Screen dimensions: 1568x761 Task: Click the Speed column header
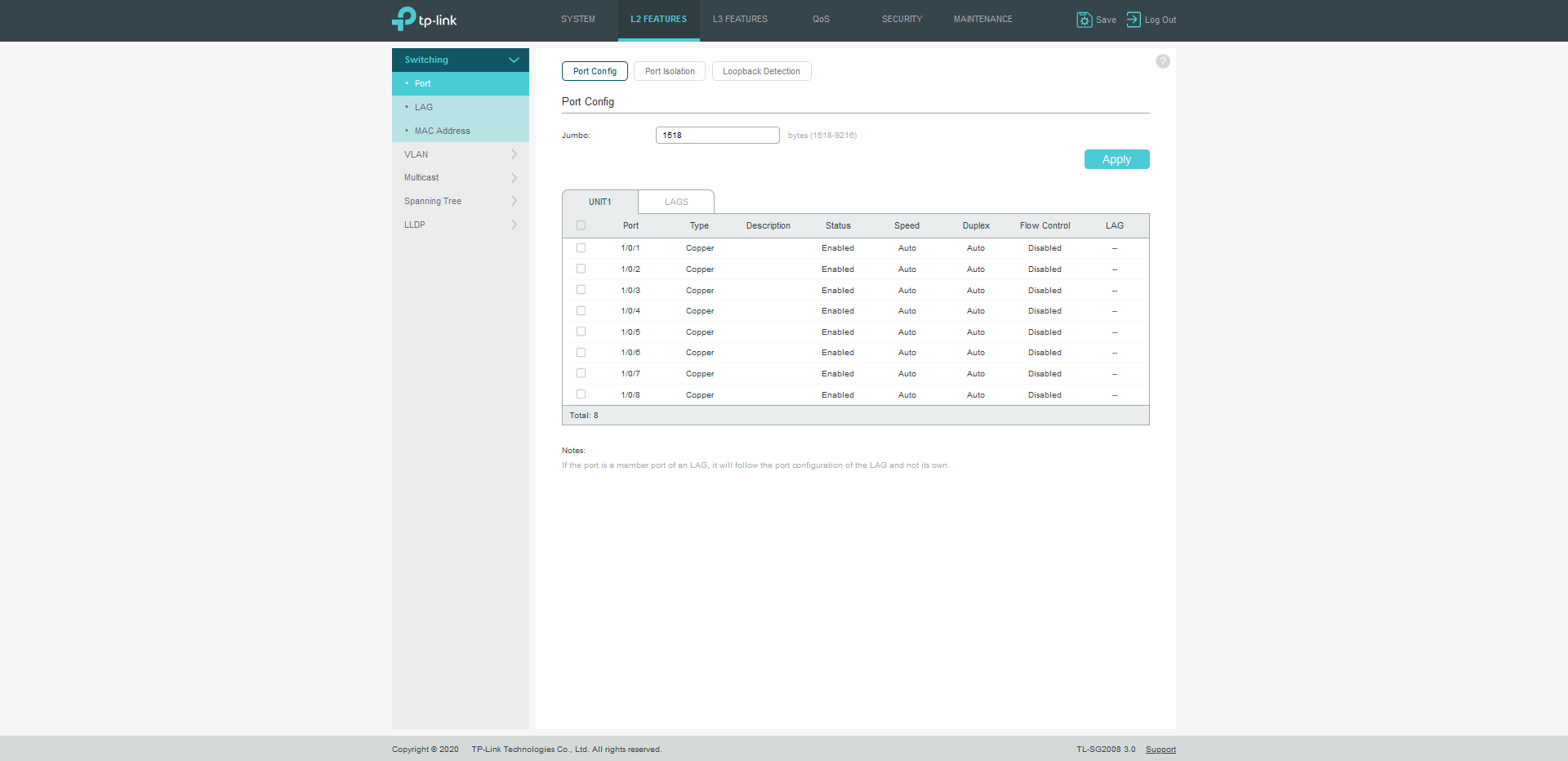coord(906,225)
